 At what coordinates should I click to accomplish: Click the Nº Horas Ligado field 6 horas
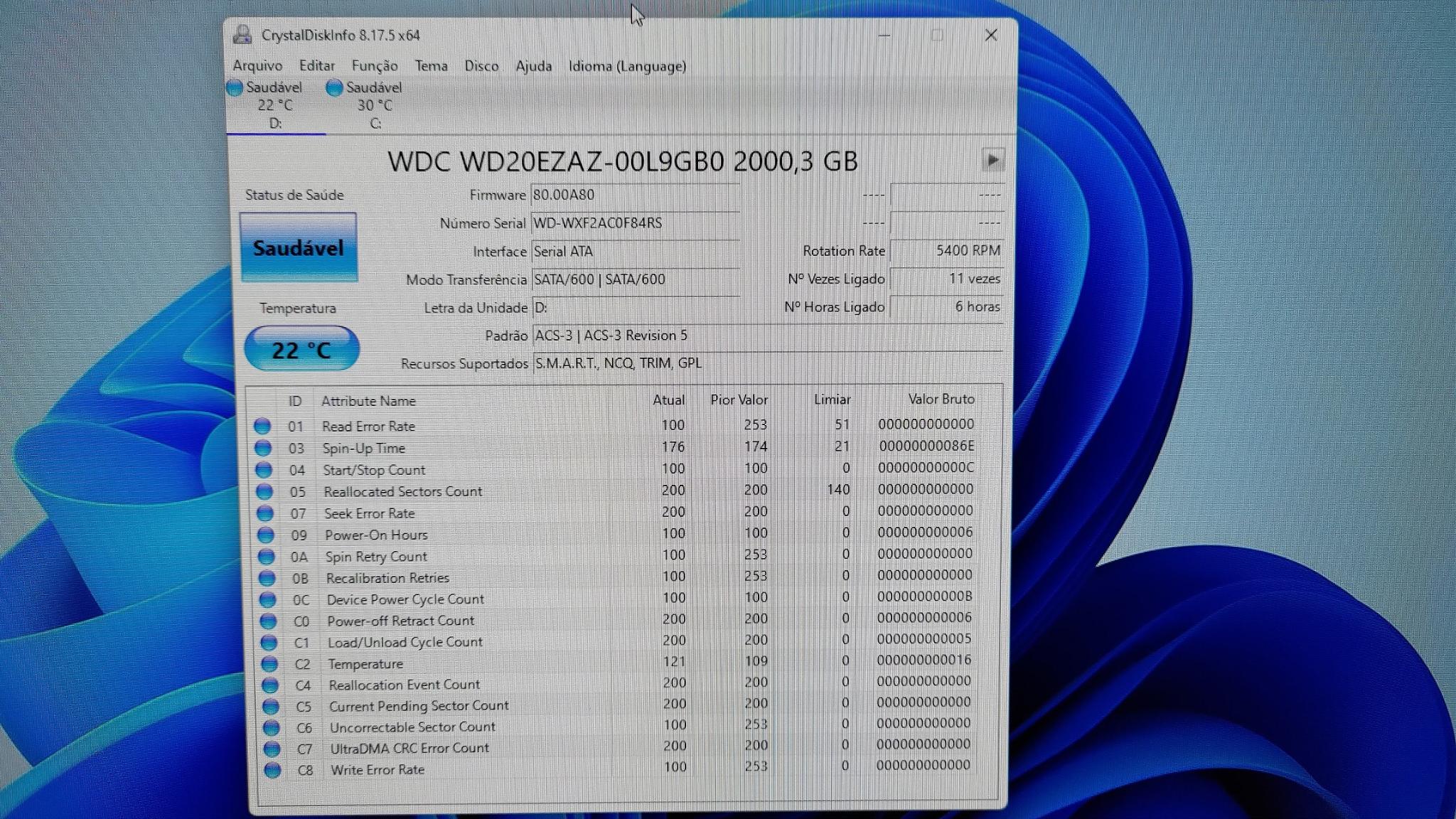pyautogui.click(x=947, y=306)
